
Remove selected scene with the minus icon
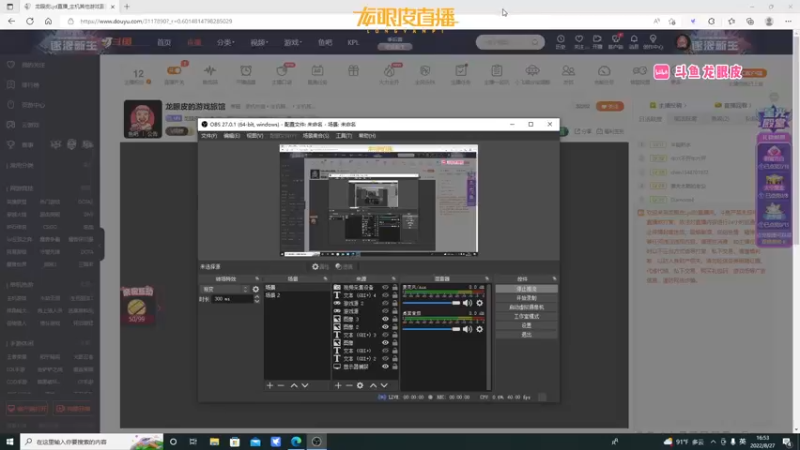click(x=281, y=386)
